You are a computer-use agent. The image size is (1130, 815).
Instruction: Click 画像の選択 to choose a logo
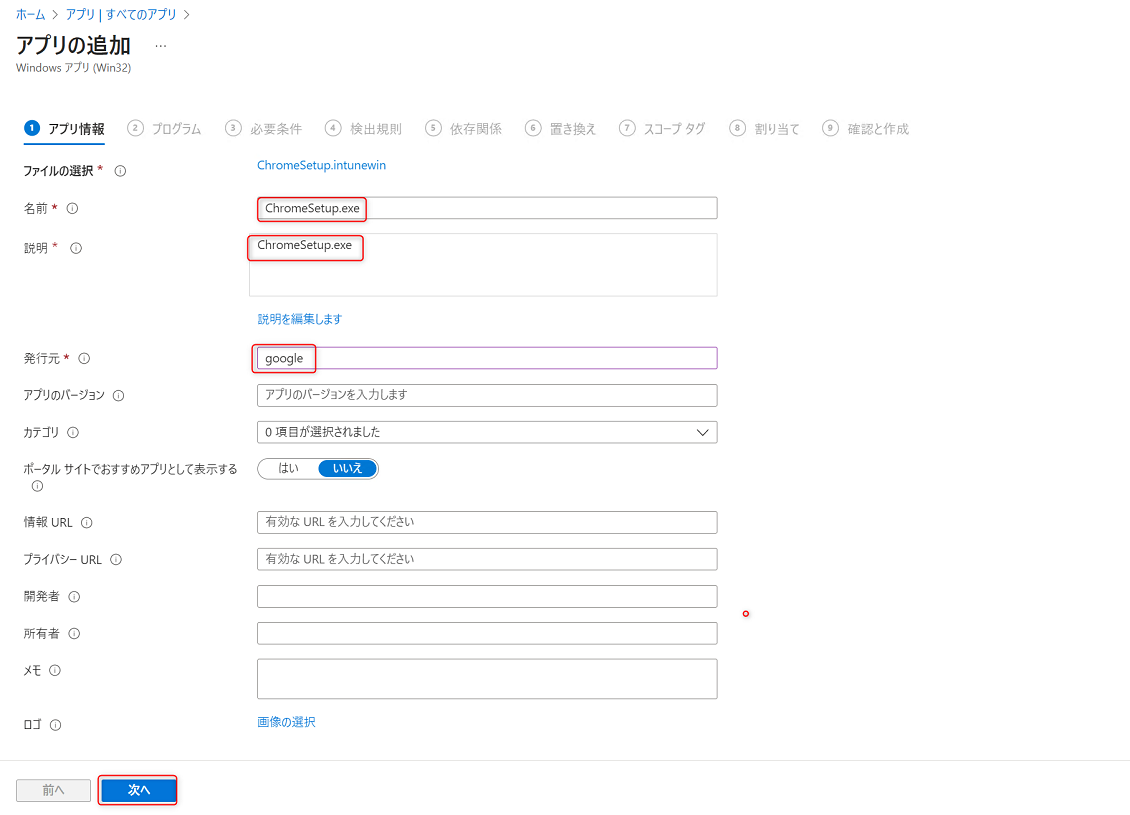click(286, 722)
